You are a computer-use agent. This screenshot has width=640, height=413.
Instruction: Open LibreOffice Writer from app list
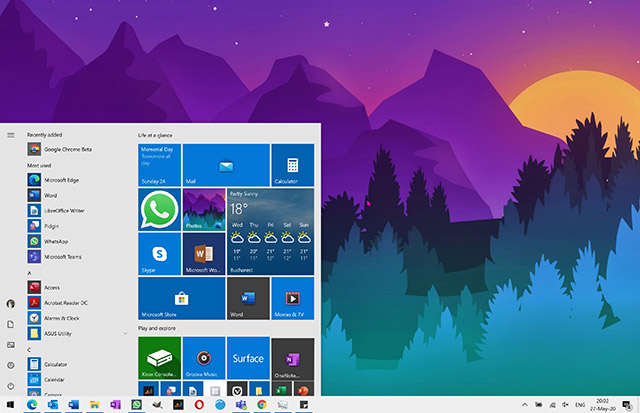(62, 210)
